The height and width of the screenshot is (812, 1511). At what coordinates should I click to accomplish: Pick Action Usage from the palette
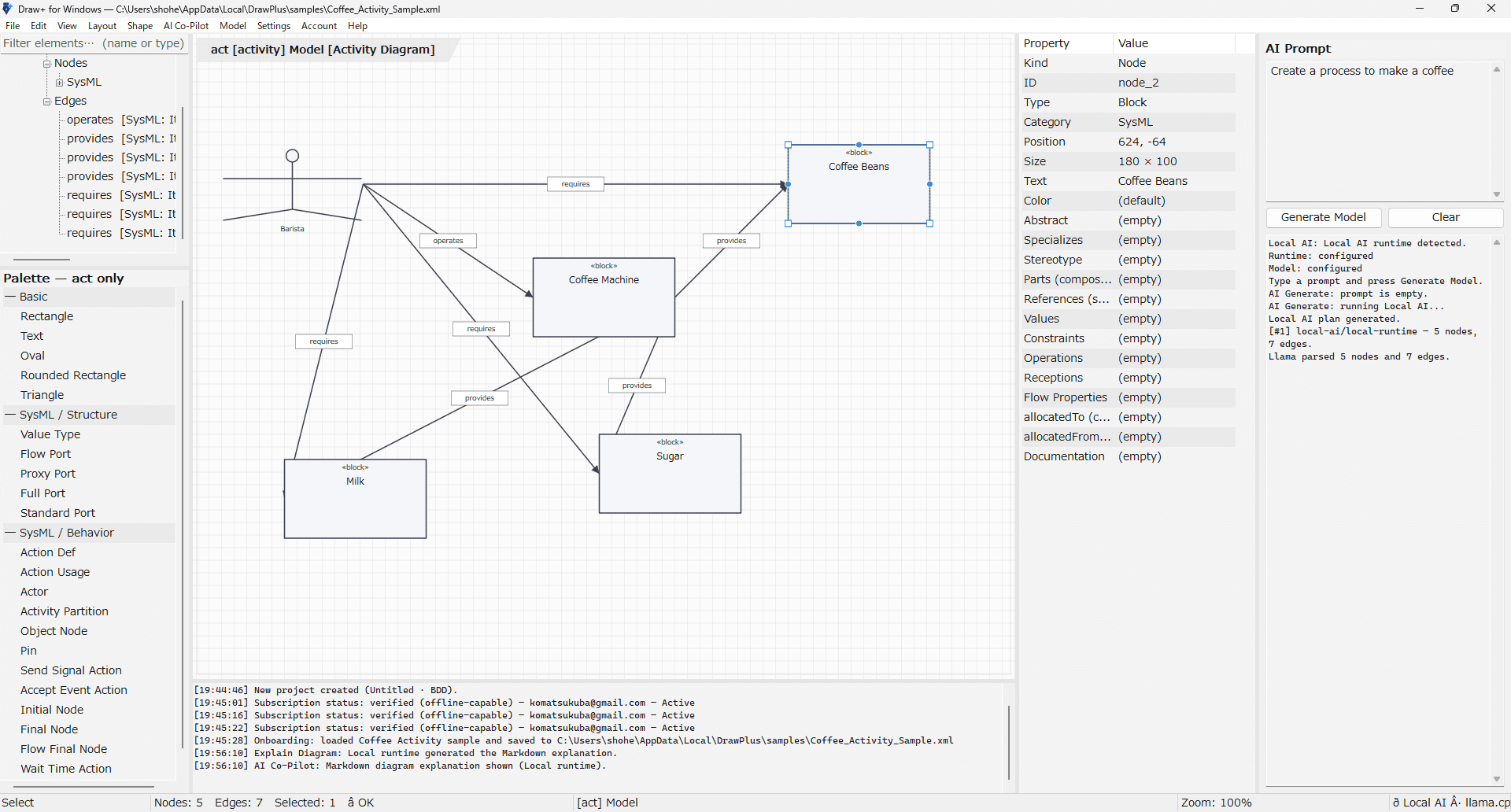point(55,572)
